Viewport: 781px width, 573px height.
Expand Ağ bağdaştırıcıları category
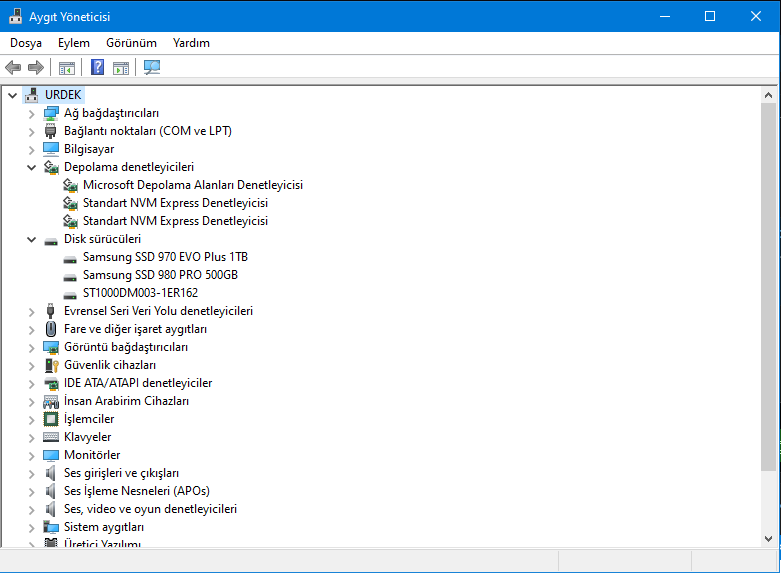[x=31, y=114]
